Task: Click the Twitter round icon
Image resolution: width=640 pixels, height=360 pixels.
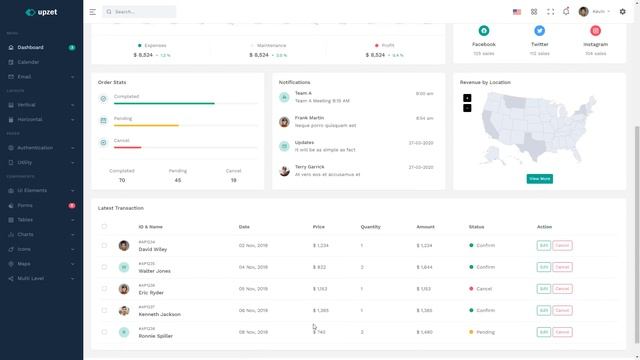Action: coord(540,31)
